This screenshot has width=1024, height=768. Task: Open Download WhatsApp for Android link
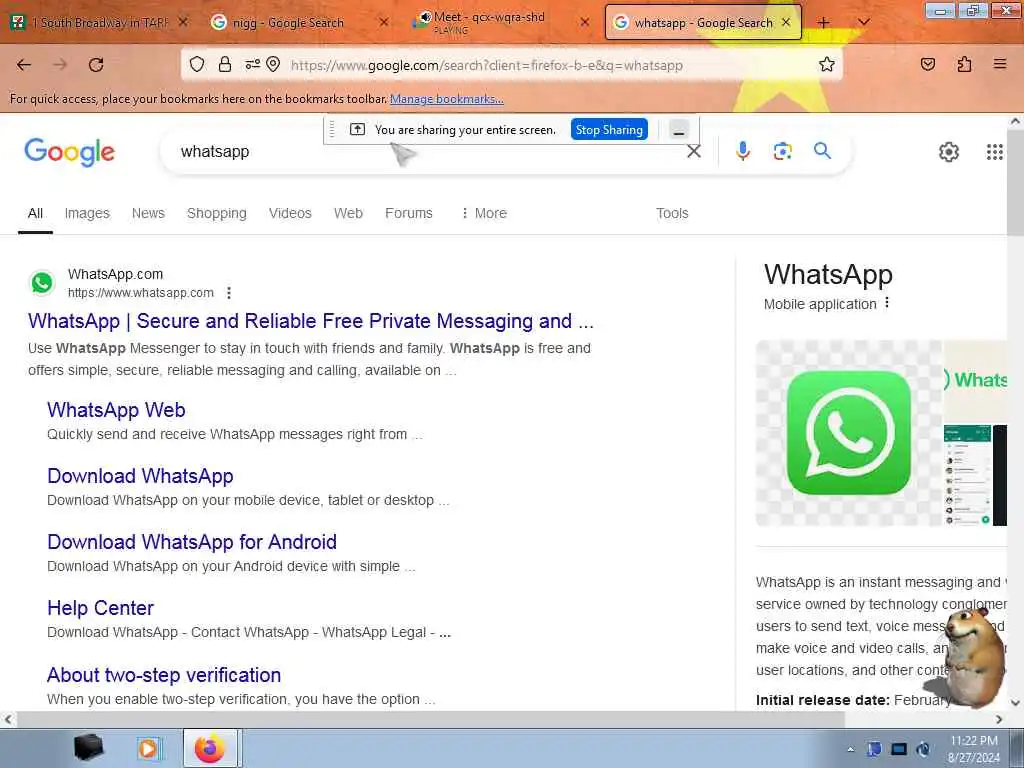[192, 542]
